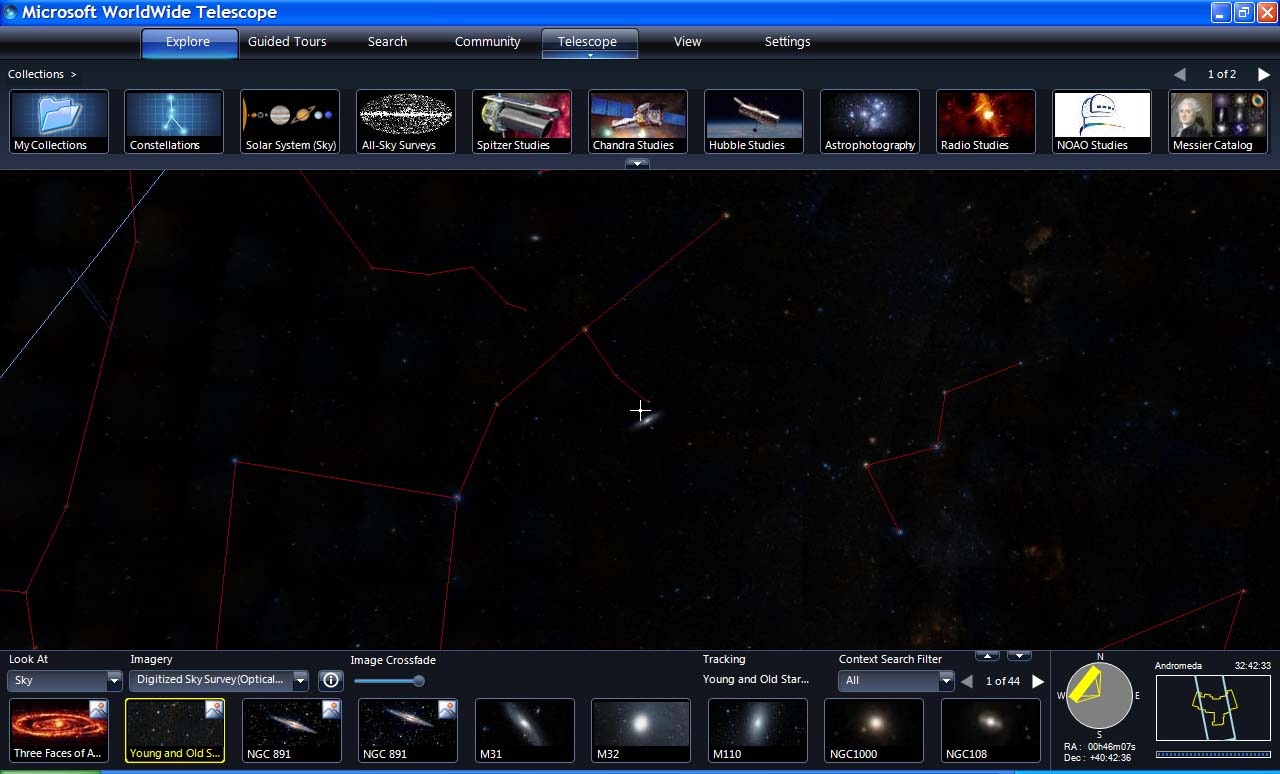1280x774 pixels.
Task: Minimize the WorldWide Telescope window
Action: [x=1221, y=13]
